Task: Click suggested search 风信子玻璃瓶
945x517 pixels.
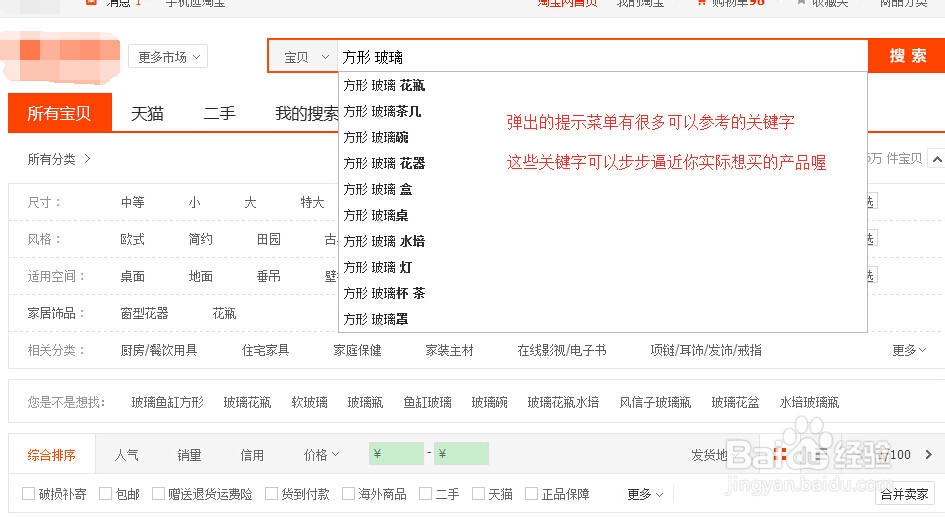Action: click(x=655, y=402)
